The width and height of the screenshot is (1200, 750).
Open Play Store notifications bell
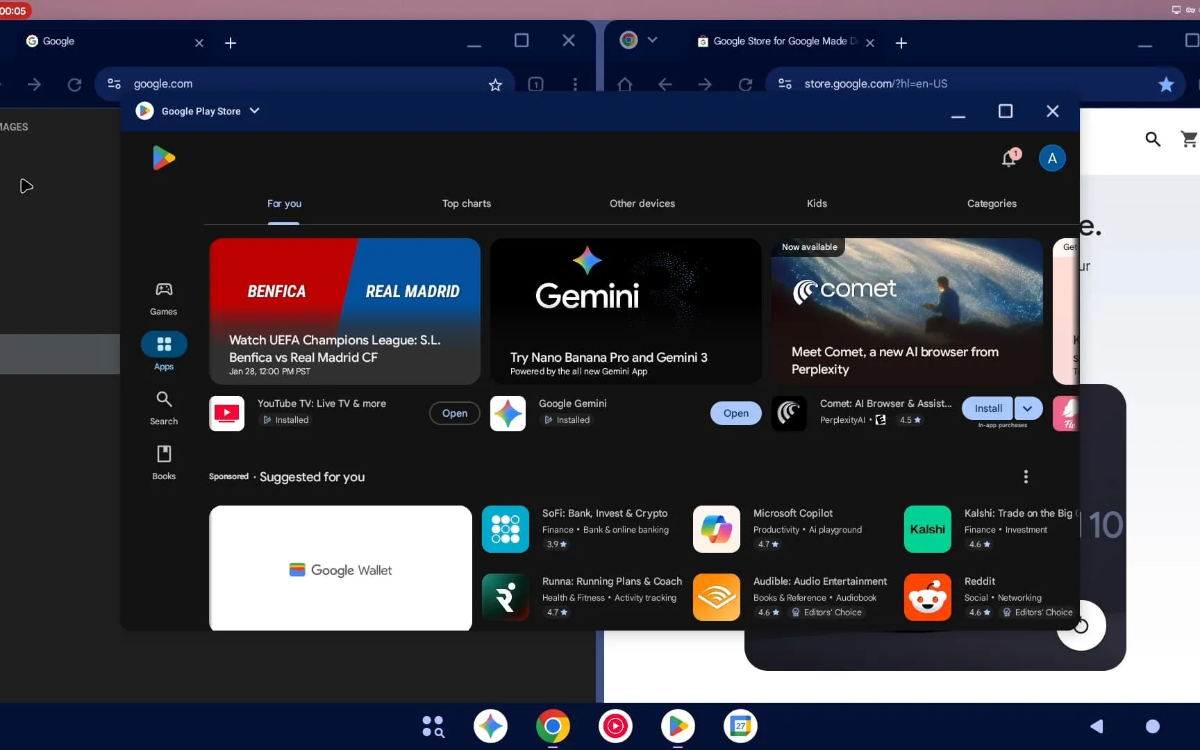click(x=1009, y=157)
